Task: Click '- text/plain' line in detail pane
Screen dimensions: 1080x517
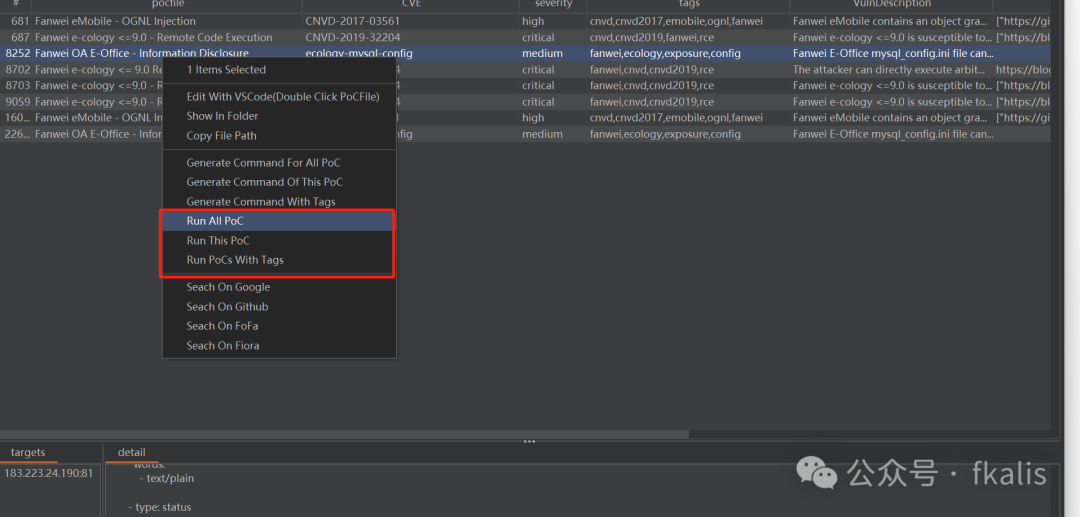Action: 166,478
